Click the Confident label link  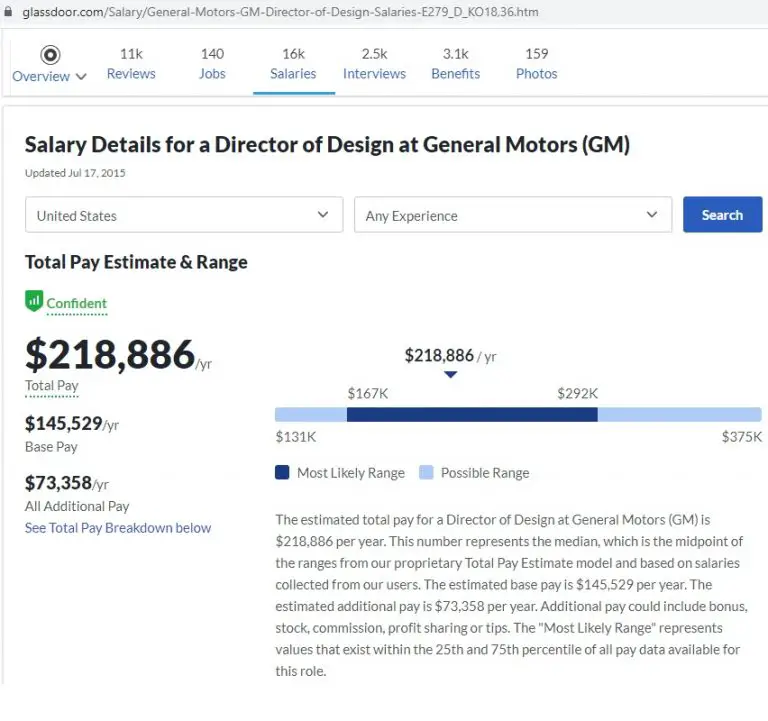(76, 303)
